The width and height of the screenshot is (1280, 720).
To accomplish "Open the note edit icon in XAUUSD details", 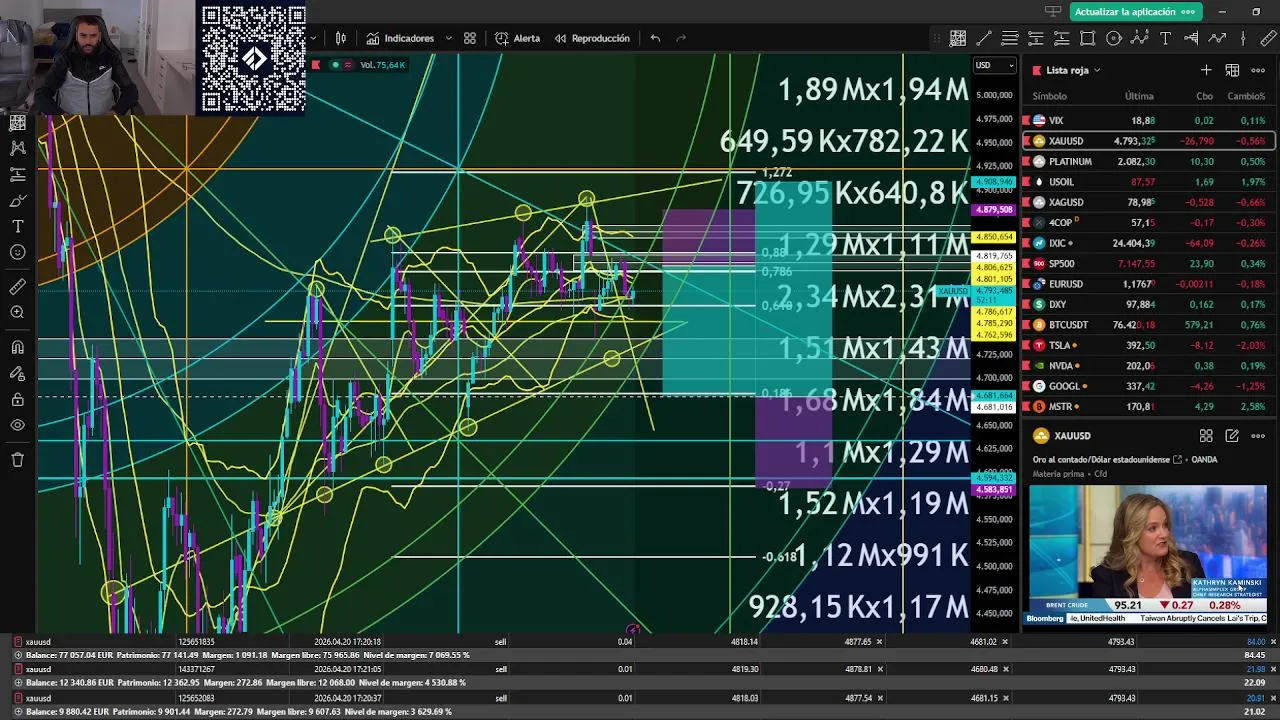I will (x=1232, y=436).
